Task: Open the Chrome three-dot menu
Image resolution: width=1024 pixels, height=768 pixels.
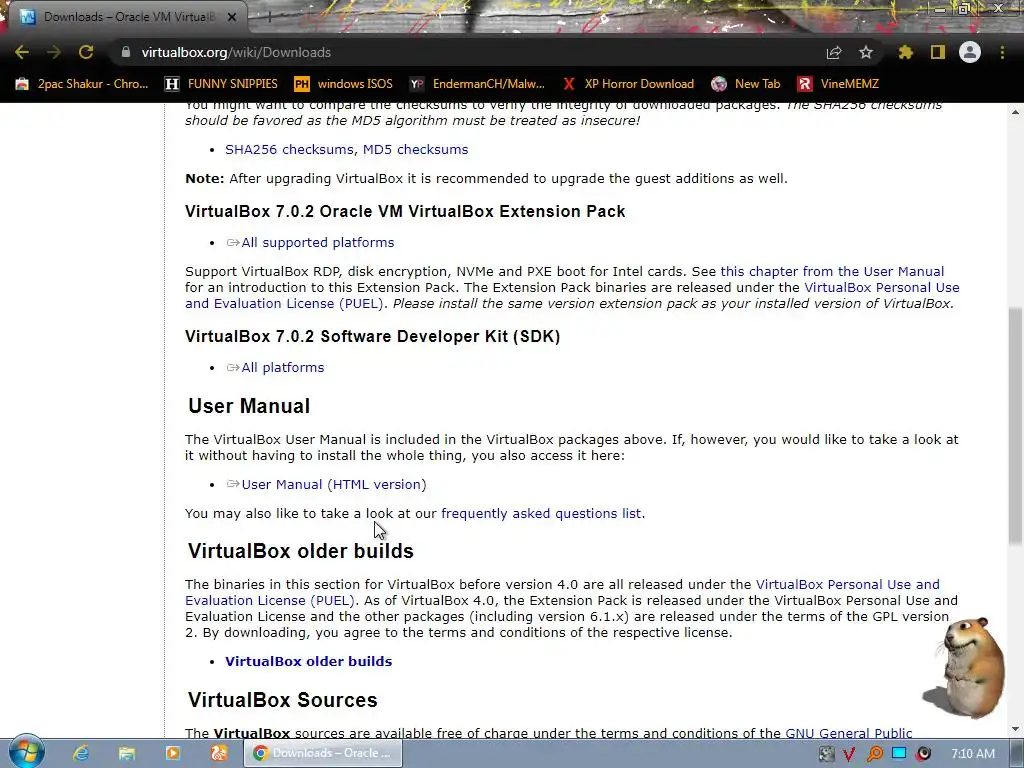Action: tap(1002, 52)
